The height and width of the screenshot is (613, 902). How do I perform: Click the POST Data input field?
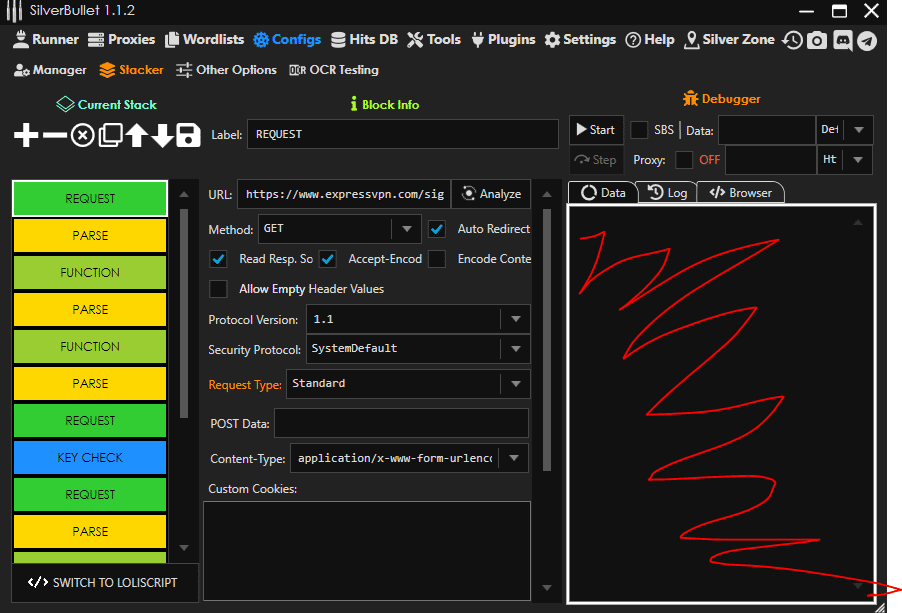pyautogui.click(x=401, y=423)
